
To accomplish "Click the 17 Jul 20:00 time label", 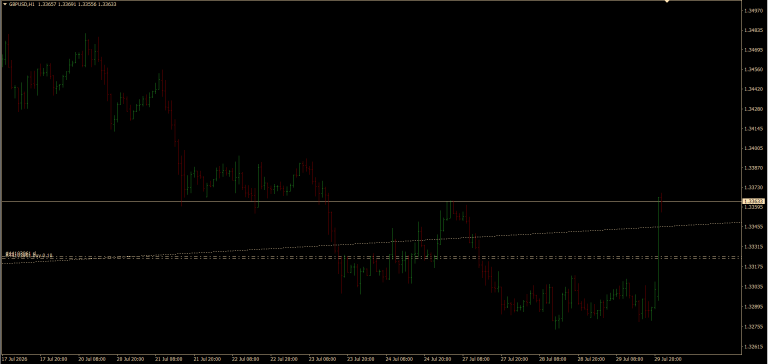I will point(54,359).
